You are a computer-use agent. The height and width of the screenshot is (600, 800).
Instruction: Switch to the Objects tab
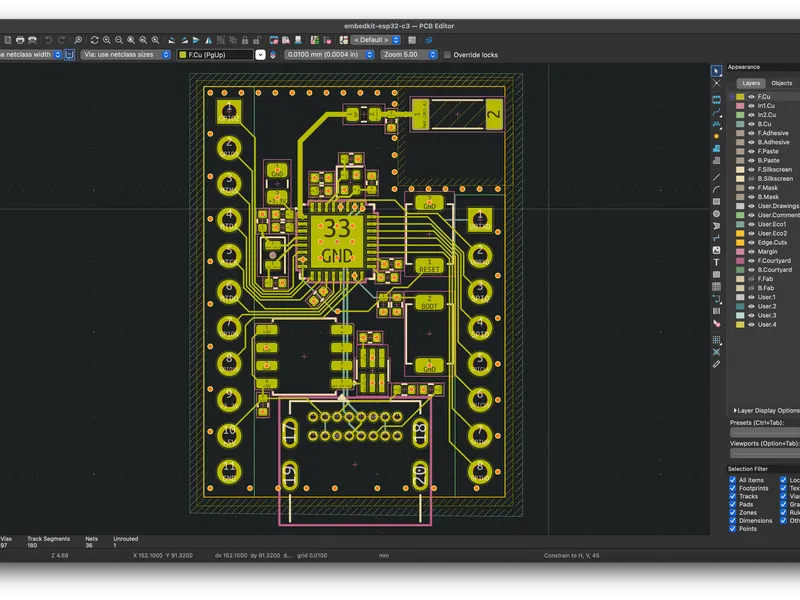click(x=782, y=83)
